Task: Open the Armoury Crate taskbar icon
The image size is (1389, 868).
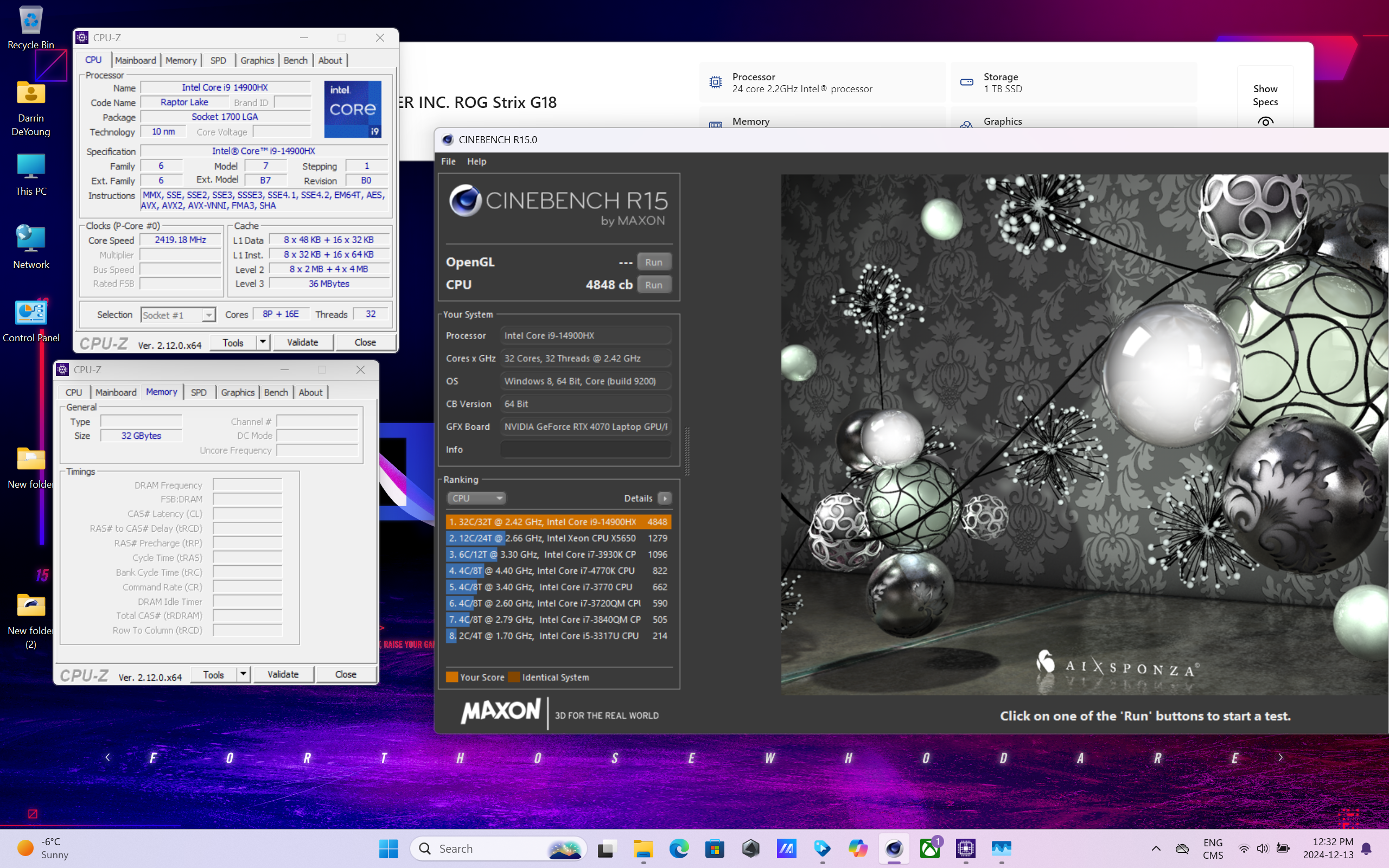Action: [751, 848]
